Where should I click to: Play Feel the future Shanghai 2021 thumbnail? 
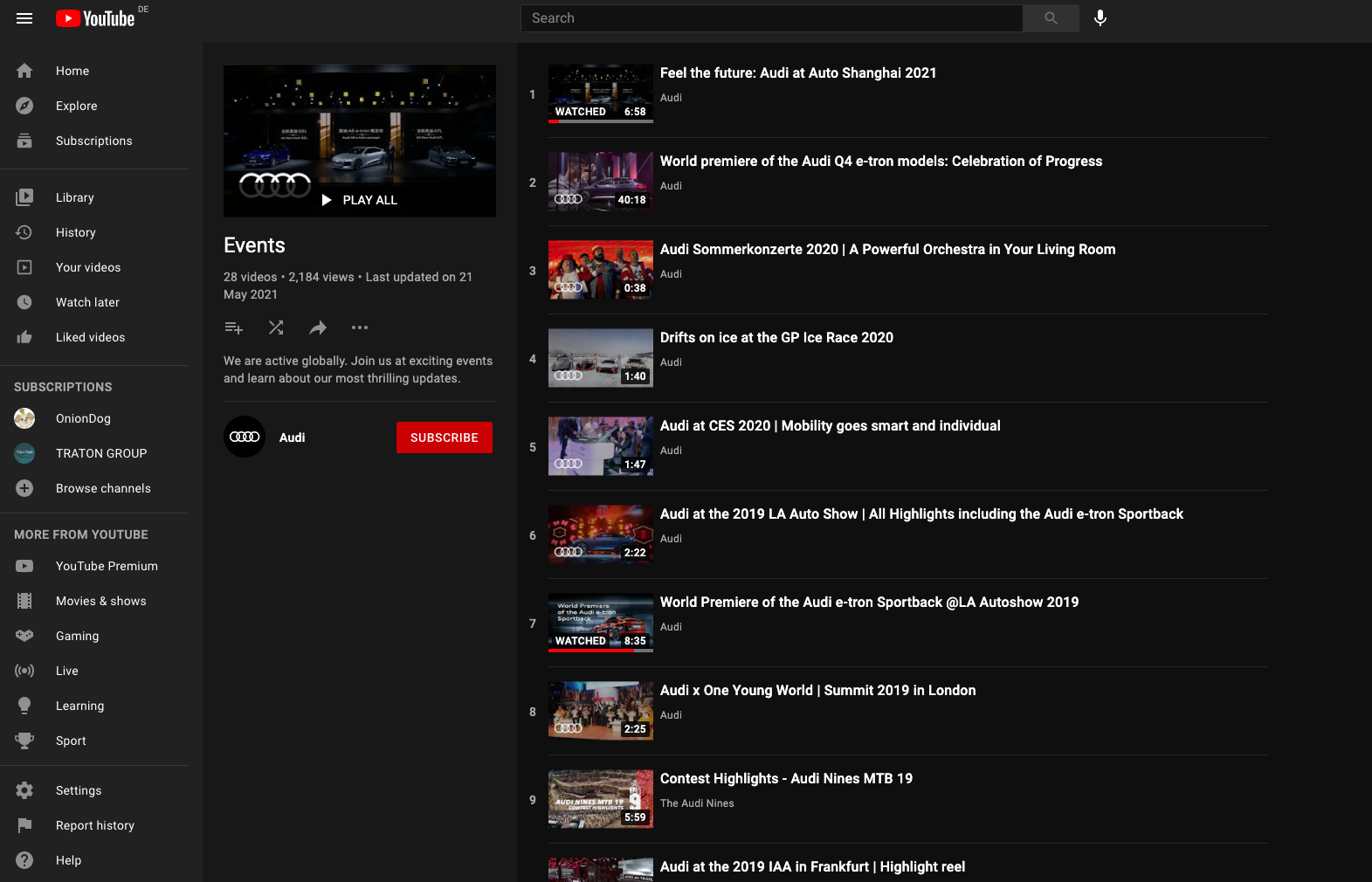[601, 93]
